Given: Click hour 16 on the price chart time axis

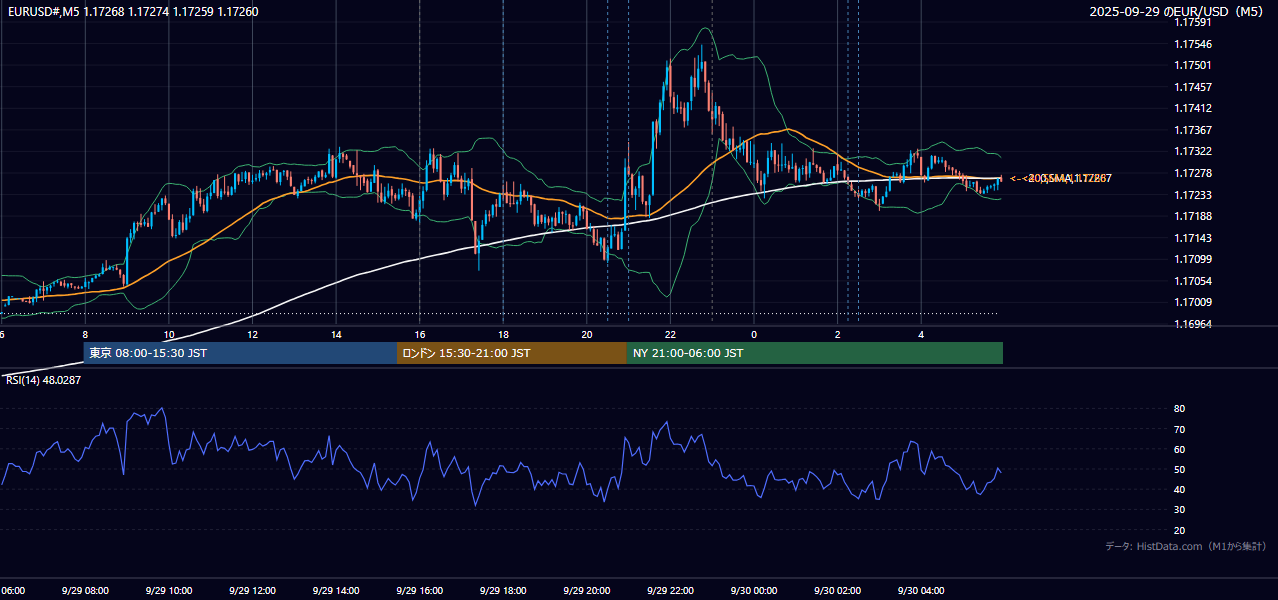Looking at the screenshot, I should 420,334.
